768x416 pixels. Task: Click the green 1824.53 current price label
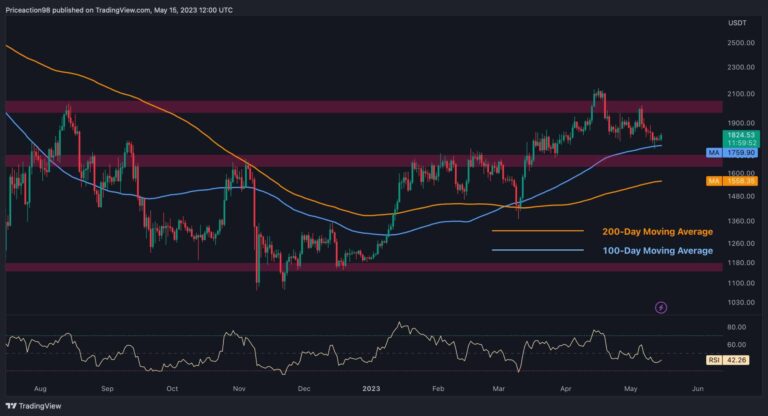[741, 135]
